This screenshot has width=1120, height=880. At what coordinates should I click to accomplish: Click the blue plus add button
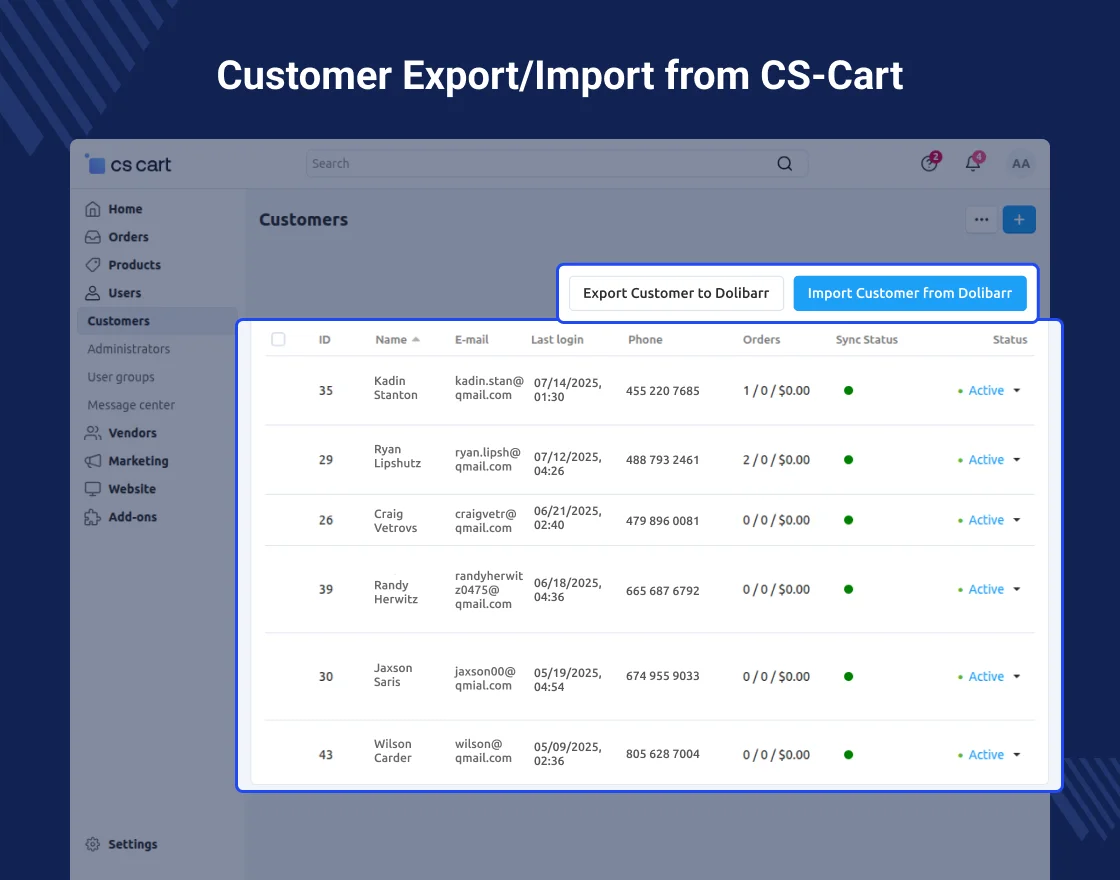coord(1019,220)
